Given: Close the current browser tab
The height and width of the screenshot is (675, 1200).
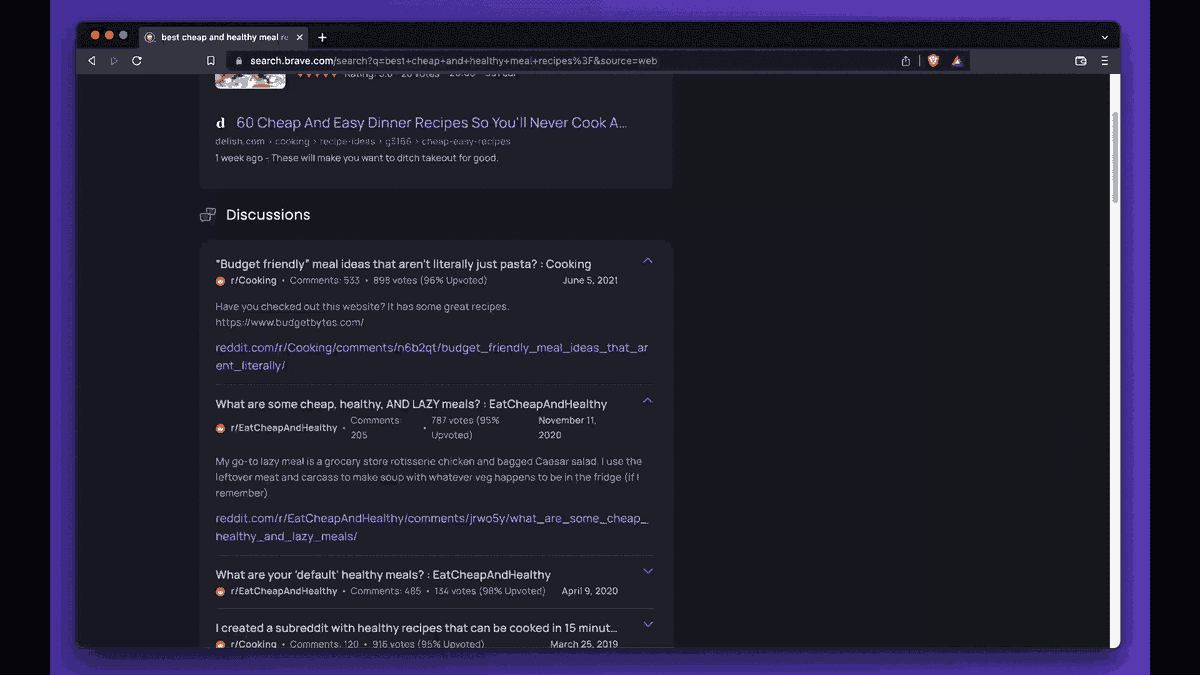Looking at the screenshot, I should [300, 37].
